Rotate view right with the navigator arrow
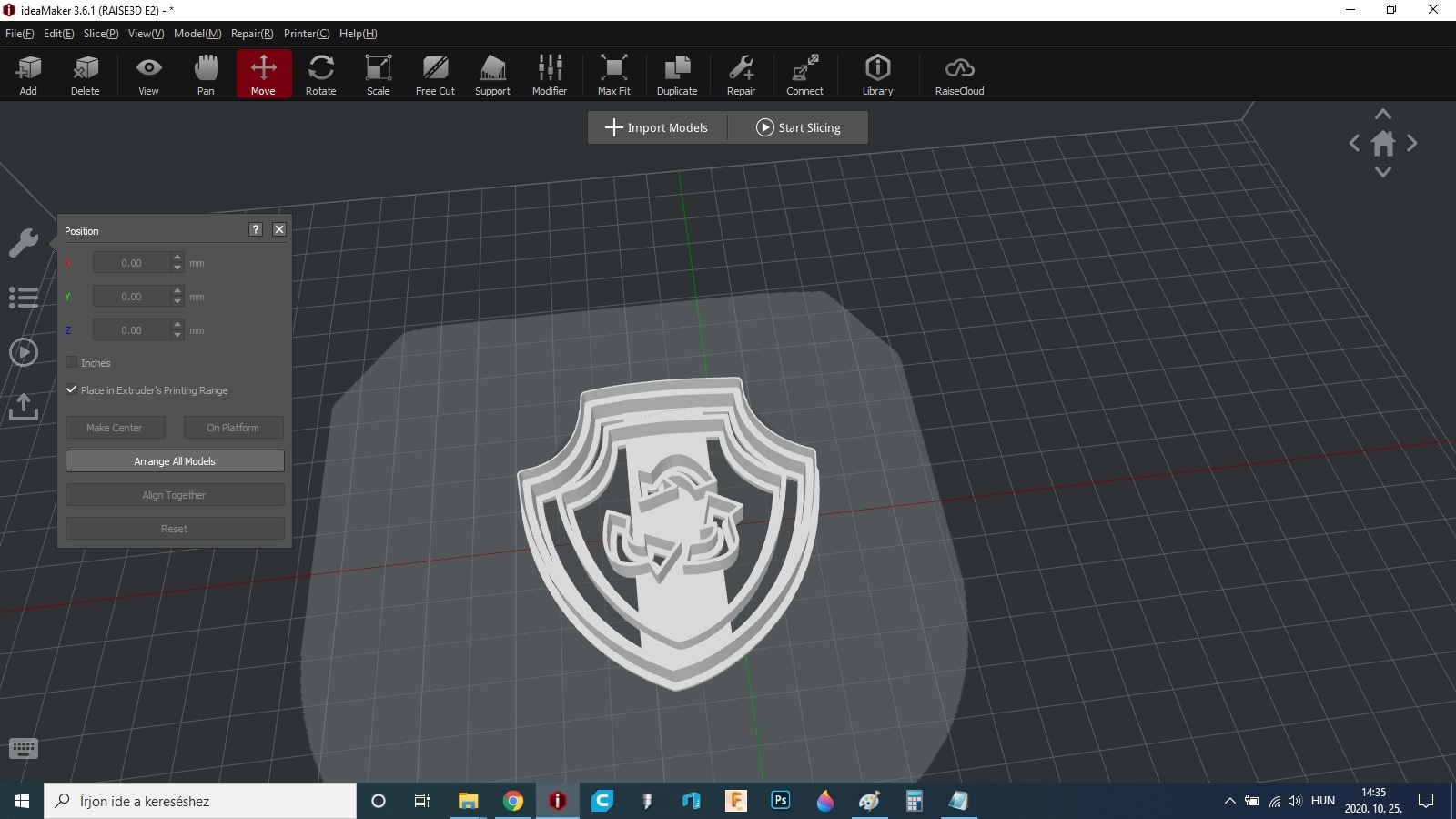Viewport: 1456px width, 819px height. (1412, 143)
